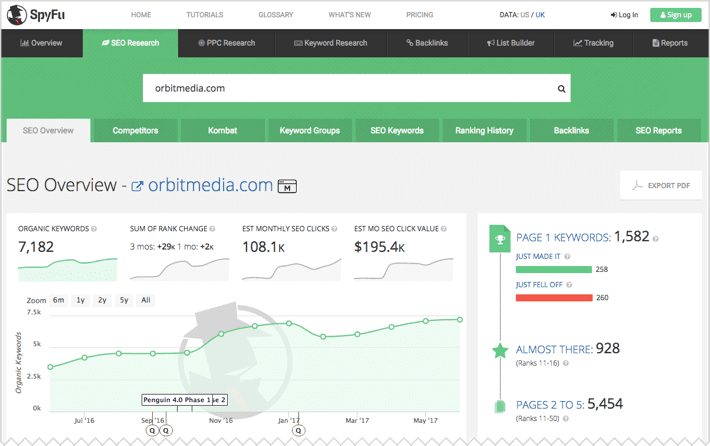Switch to the Competitors tab
Viewport: 710px width, 446px height.
135,130
